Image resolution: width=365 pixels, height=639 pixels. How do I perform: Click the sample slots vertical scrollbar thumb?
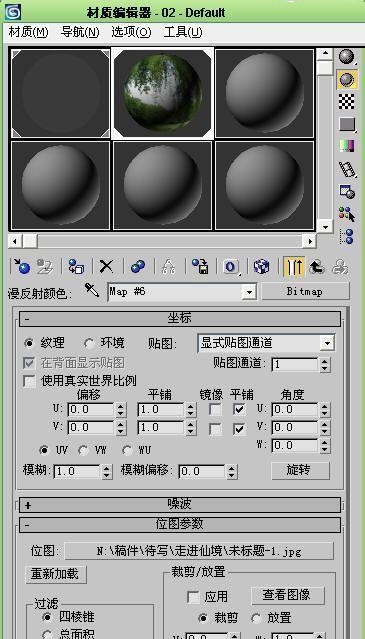325,67
